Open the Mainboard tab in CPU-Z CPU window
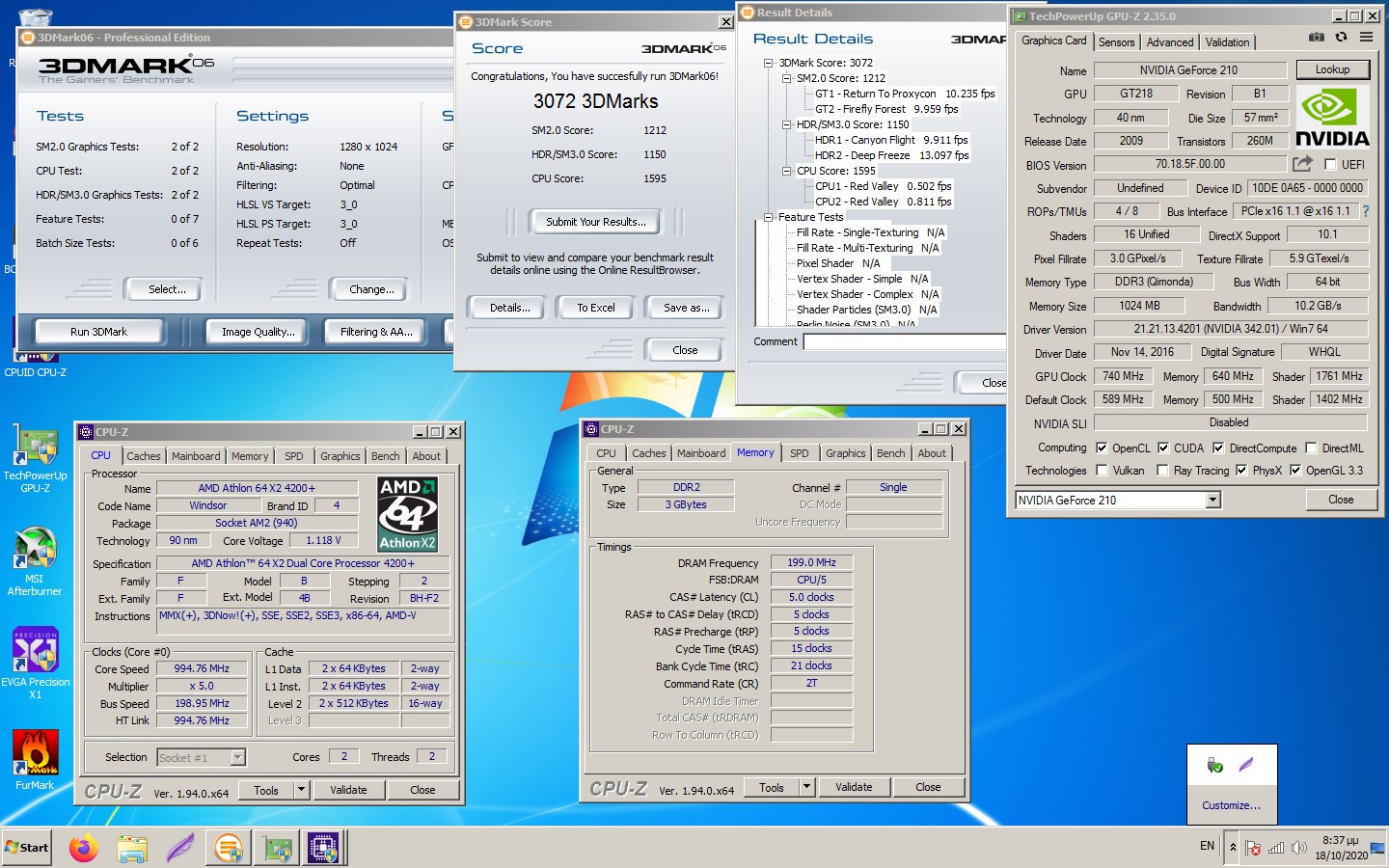The height and width of the screenshot is (868, 1389). tap(196, 456)
